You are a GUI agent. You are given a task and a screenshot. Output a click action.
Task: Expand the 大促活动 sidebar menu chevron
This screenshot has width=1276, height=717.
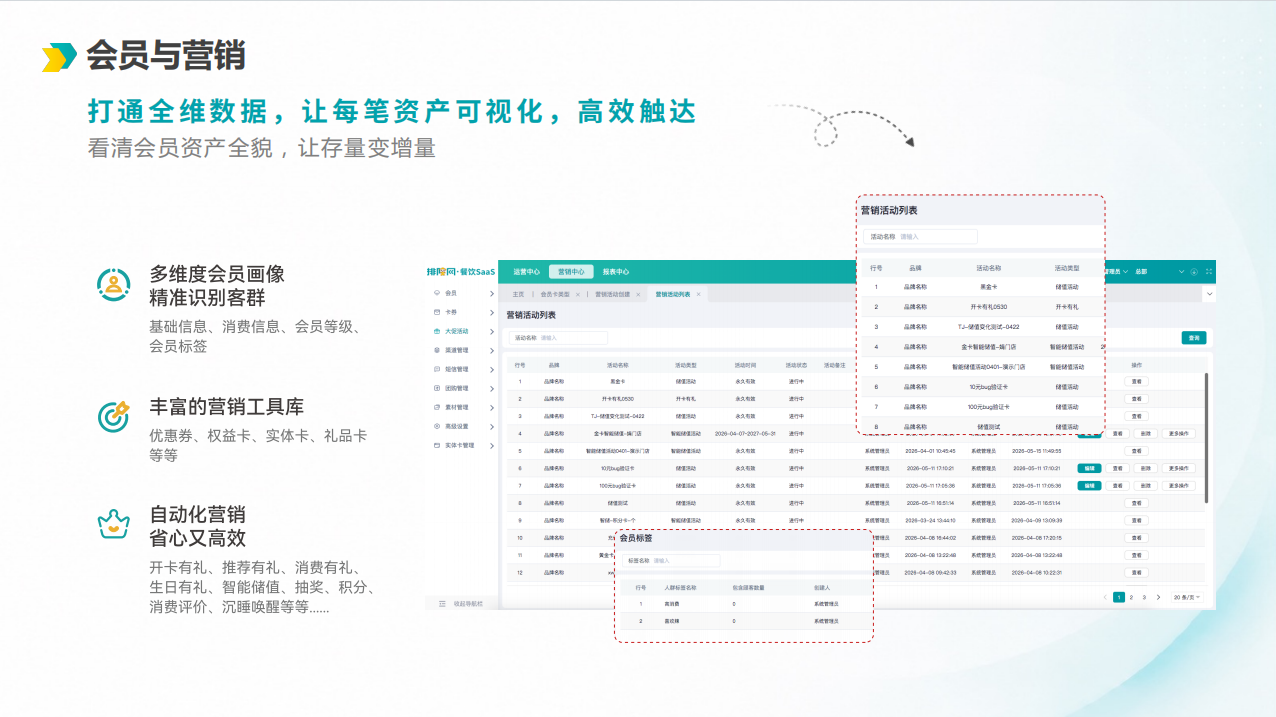tap(492, 331)
